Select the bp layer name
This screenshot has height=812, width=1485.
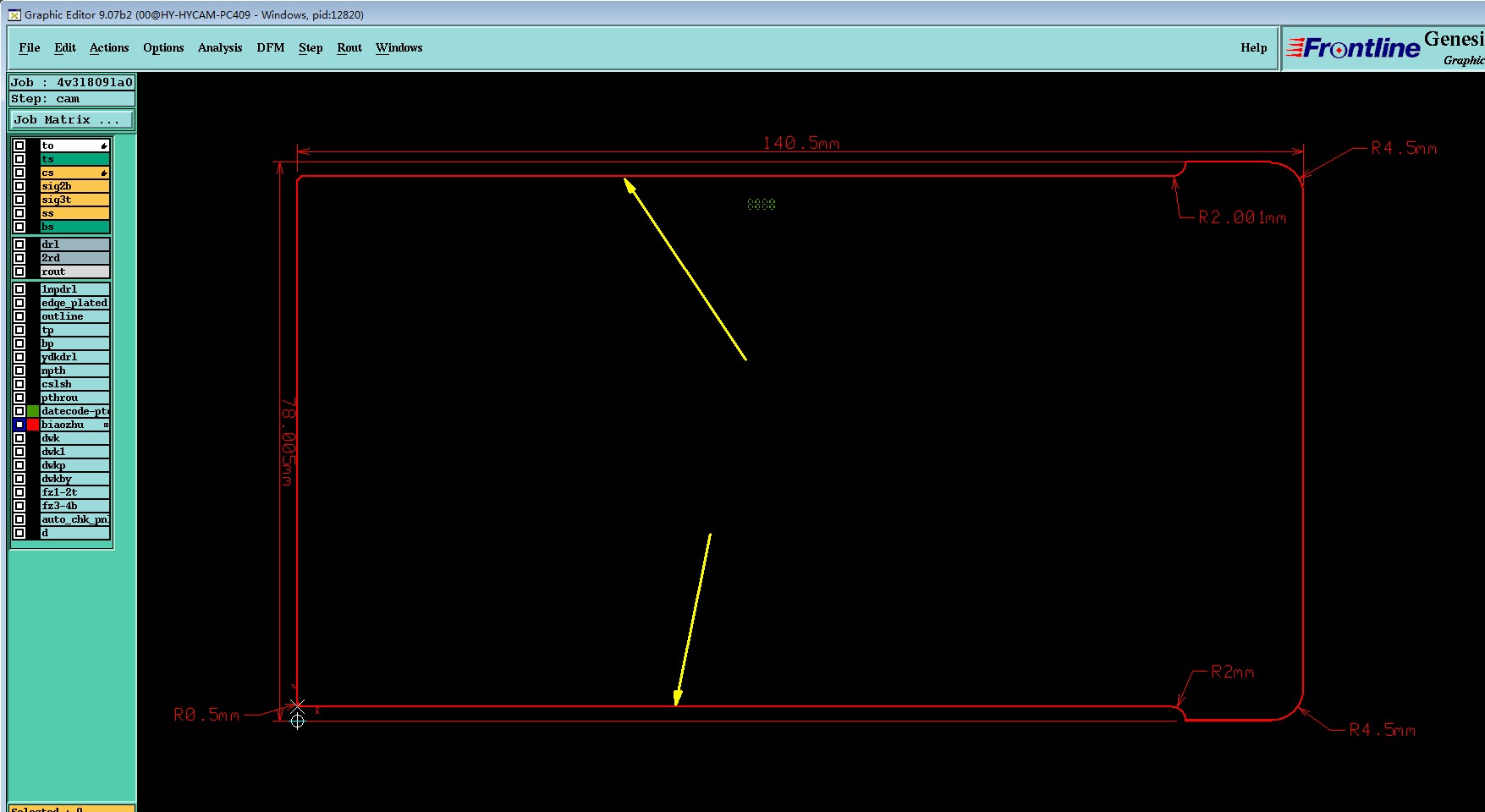pos(75,343)
